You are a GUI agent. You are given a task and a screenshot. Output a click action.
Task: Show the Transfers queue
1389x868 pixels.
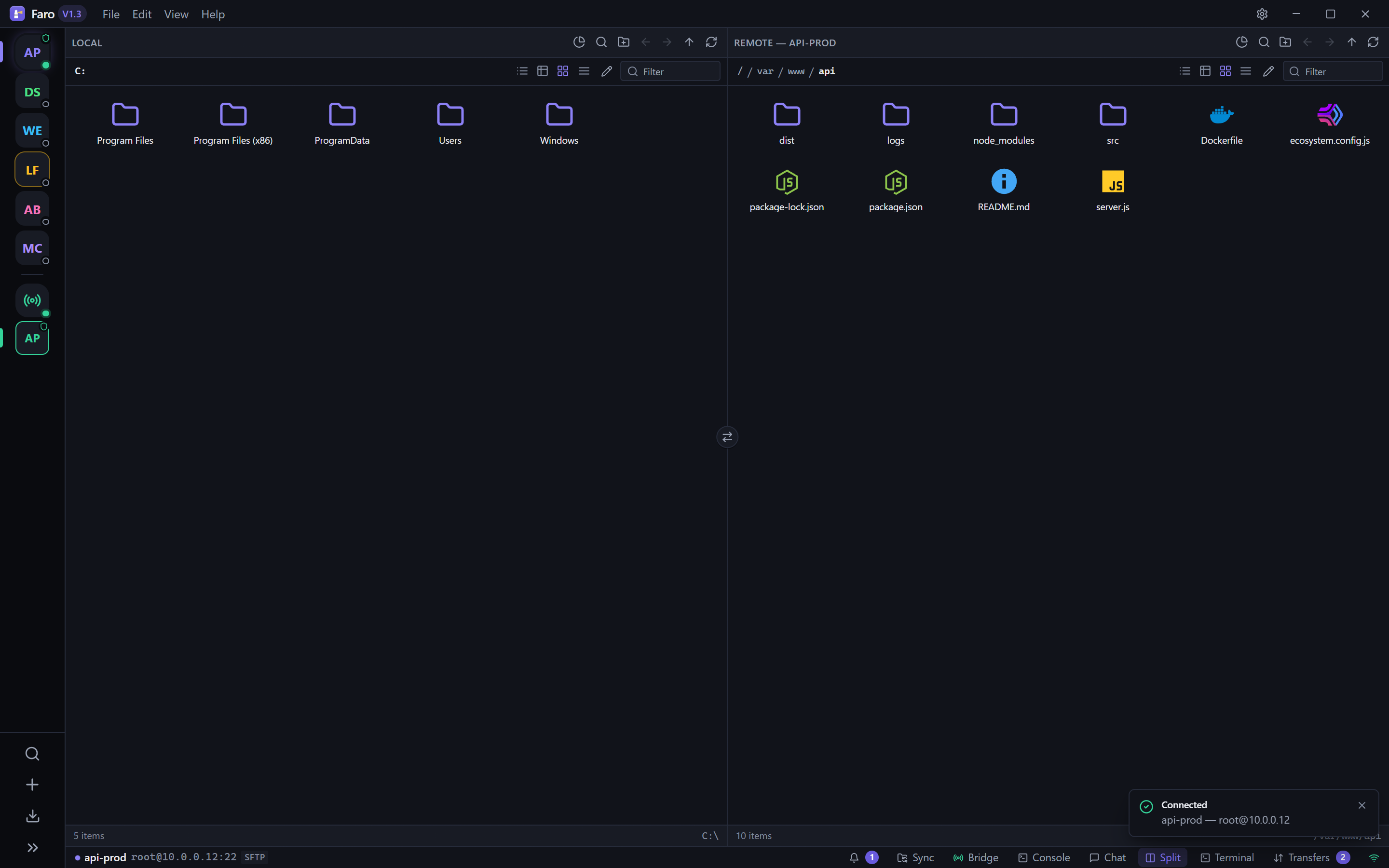point(1311,857)
